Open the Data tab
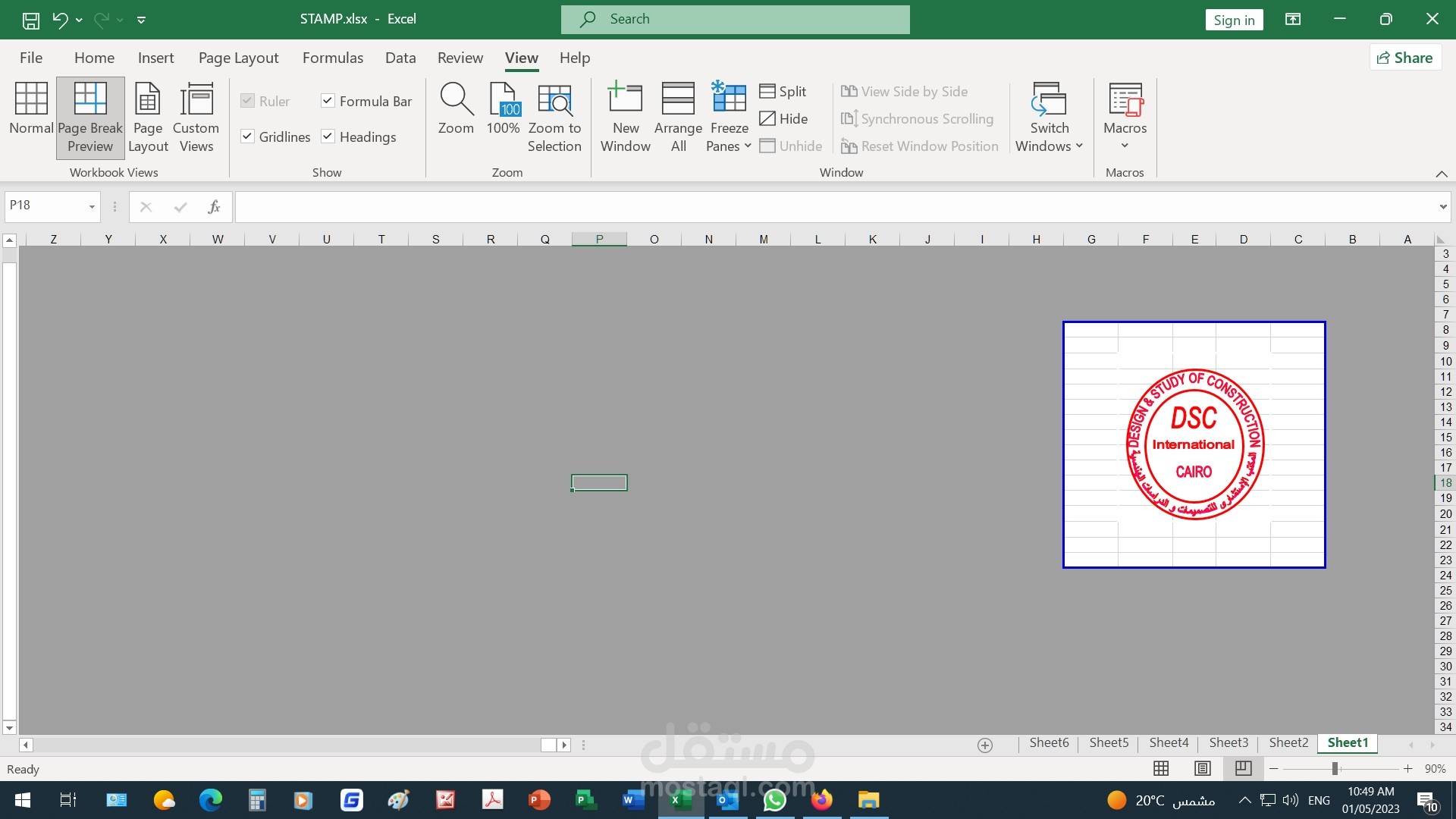This screenshot has width=1456, height=819. pos(400,58)
